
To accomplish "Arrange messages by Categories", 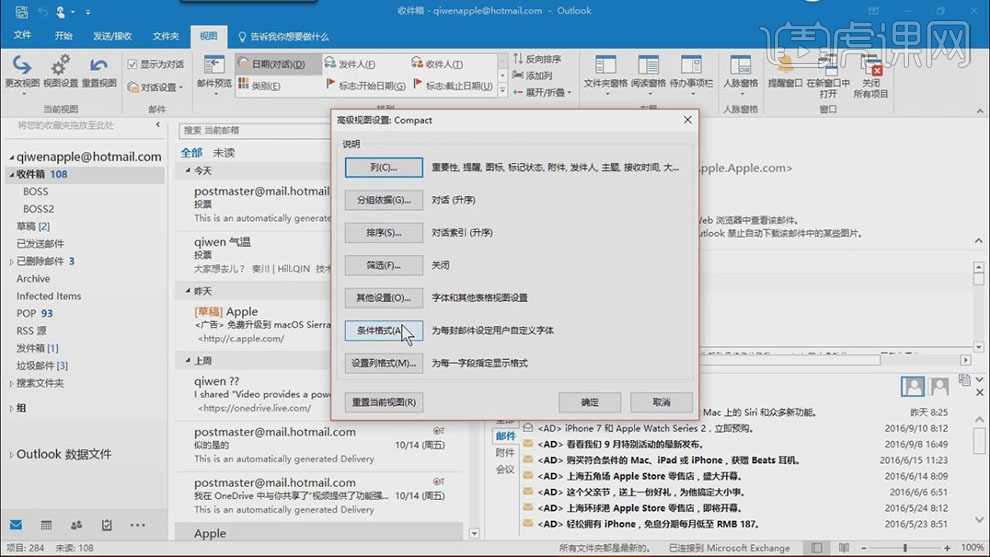I will [259, 85].
